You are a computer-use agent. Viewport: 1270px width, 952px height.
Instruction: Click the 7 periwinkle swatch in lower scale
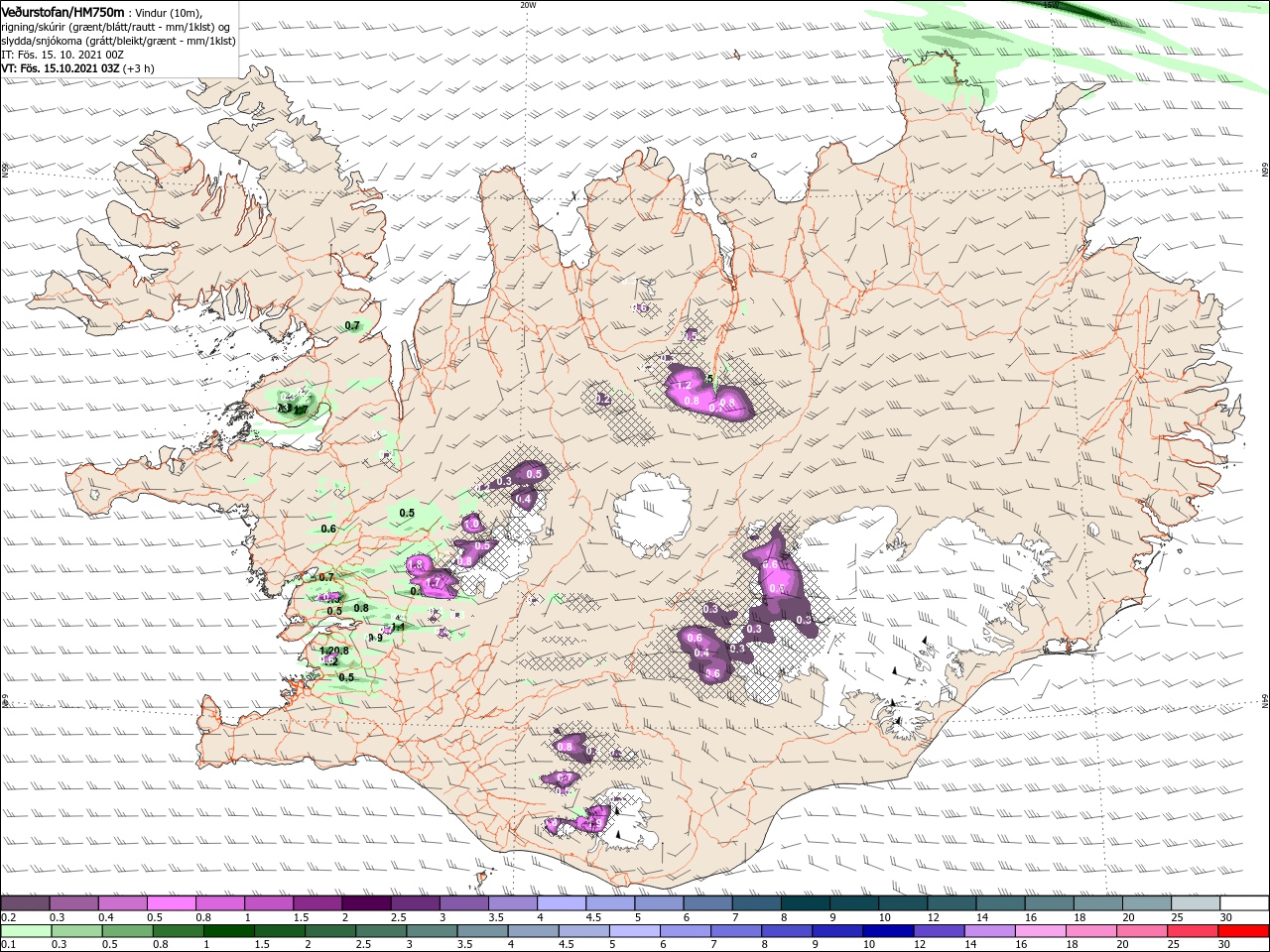(737, 931)
